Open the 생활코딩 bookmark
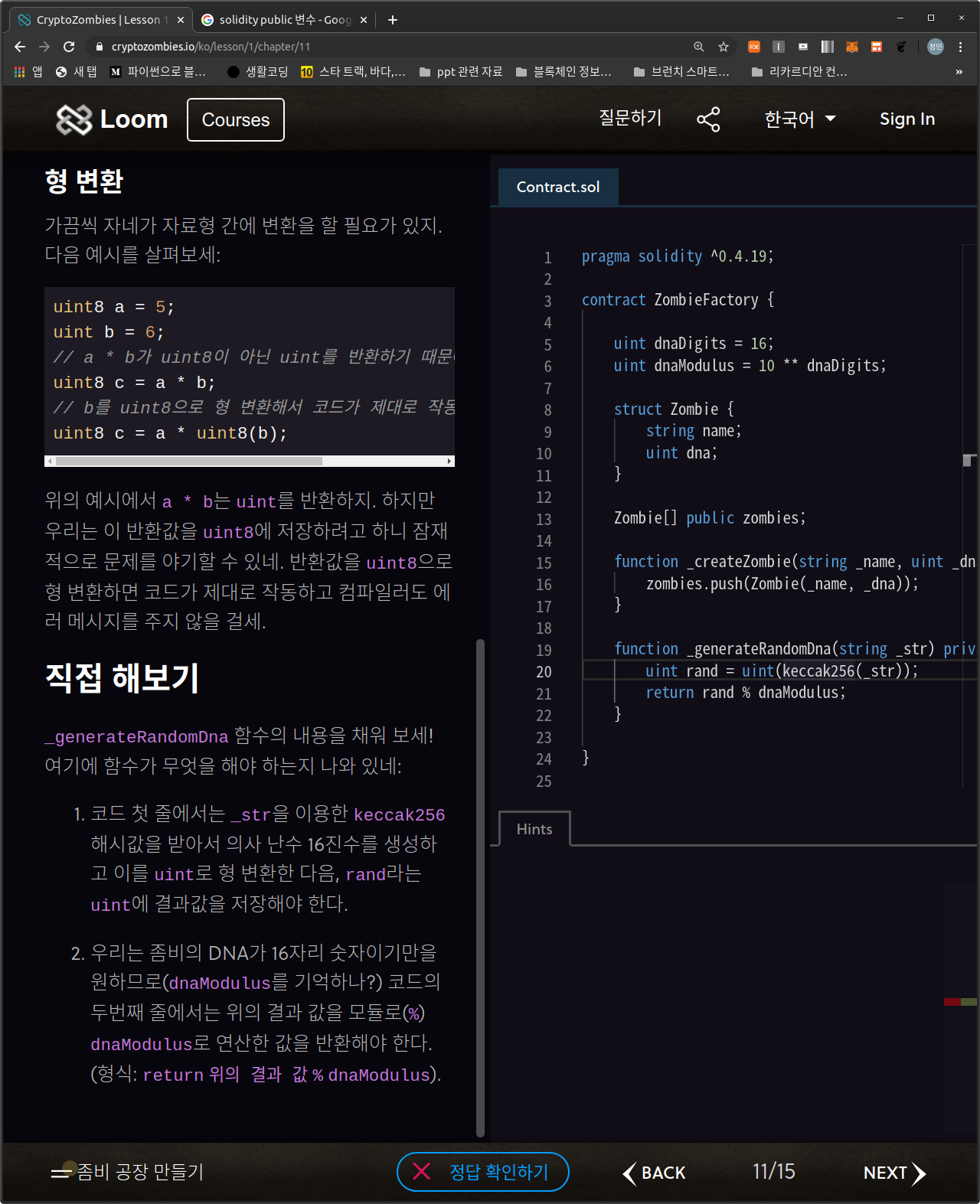 (x=258, y=72)
